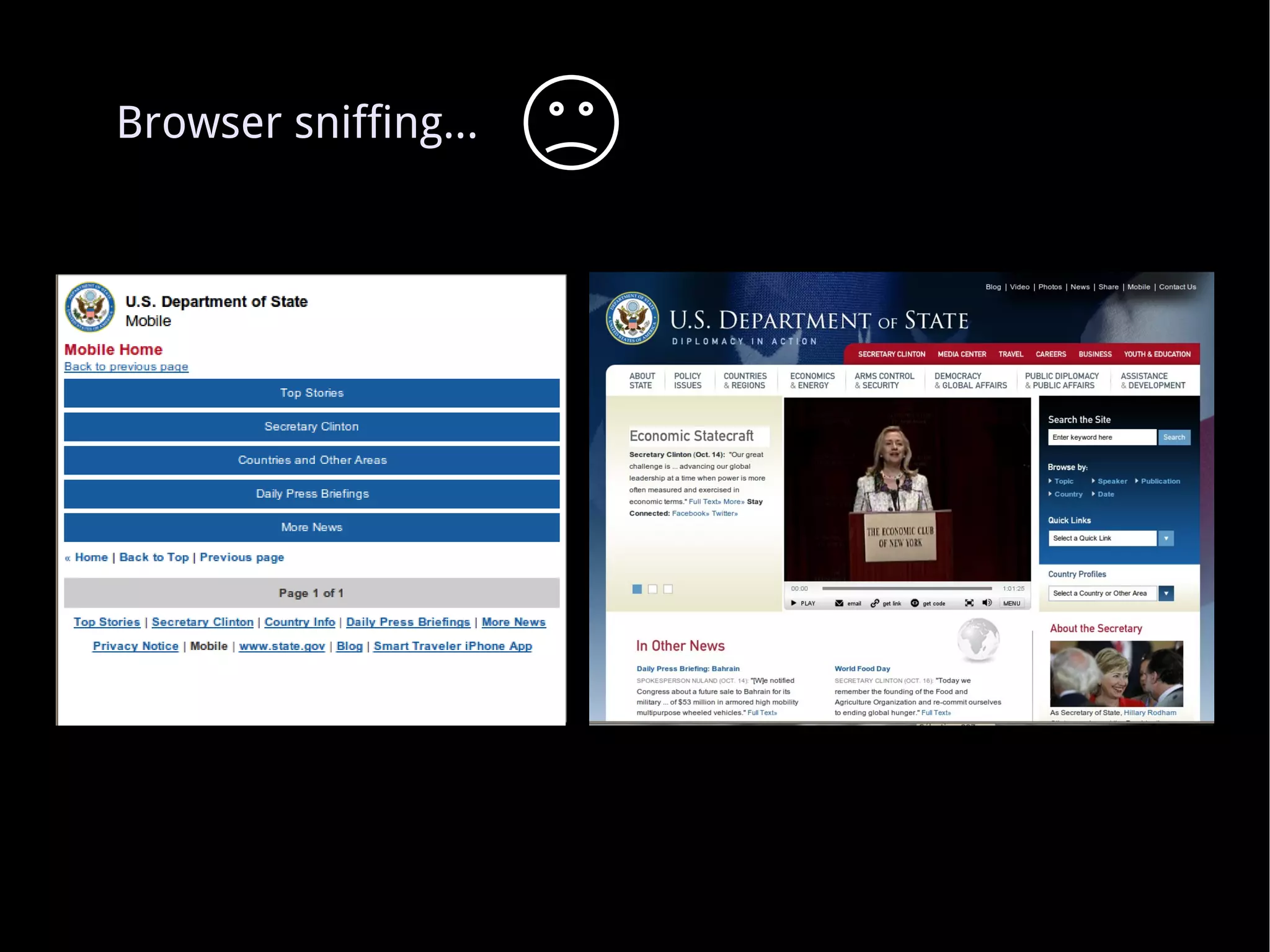The width and height of the screenshot is (1270, 952).
Task: Open the video player MENU button
Action: tap(1011, 603)
